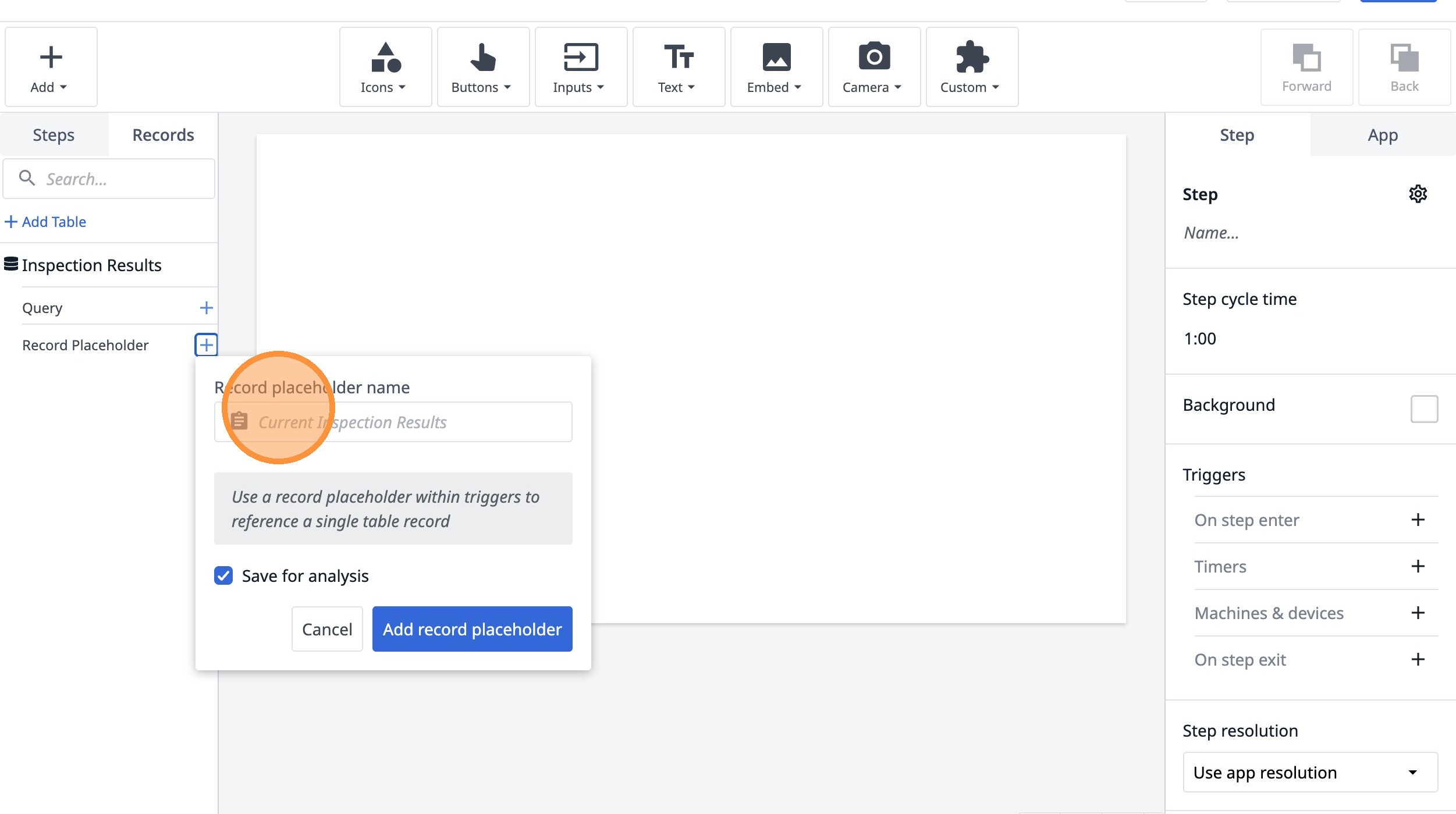Expand the Add dropdown menu
1456x814 pixels.
51,67
